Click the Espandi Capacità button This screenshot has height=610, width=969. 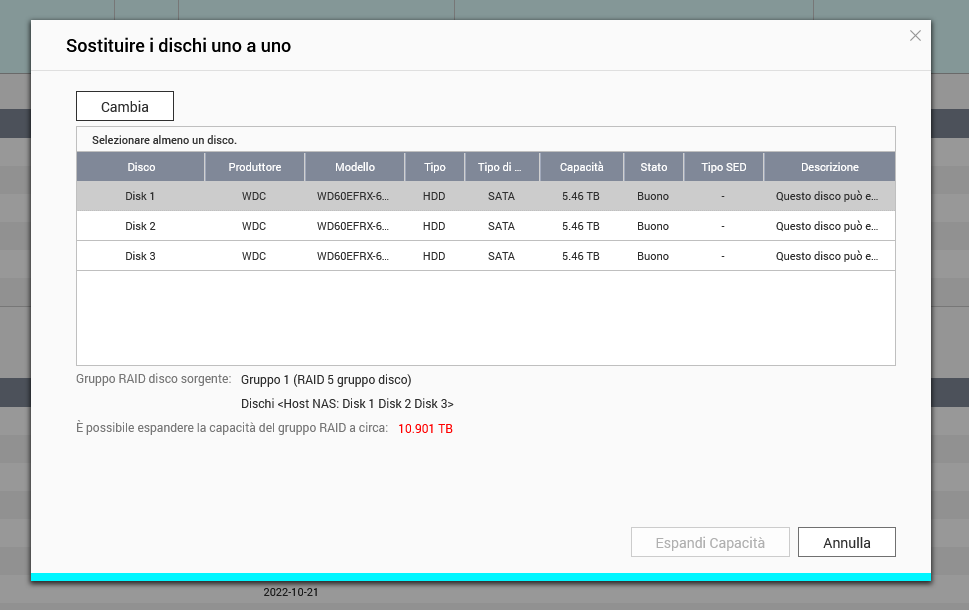coord(710,543)
